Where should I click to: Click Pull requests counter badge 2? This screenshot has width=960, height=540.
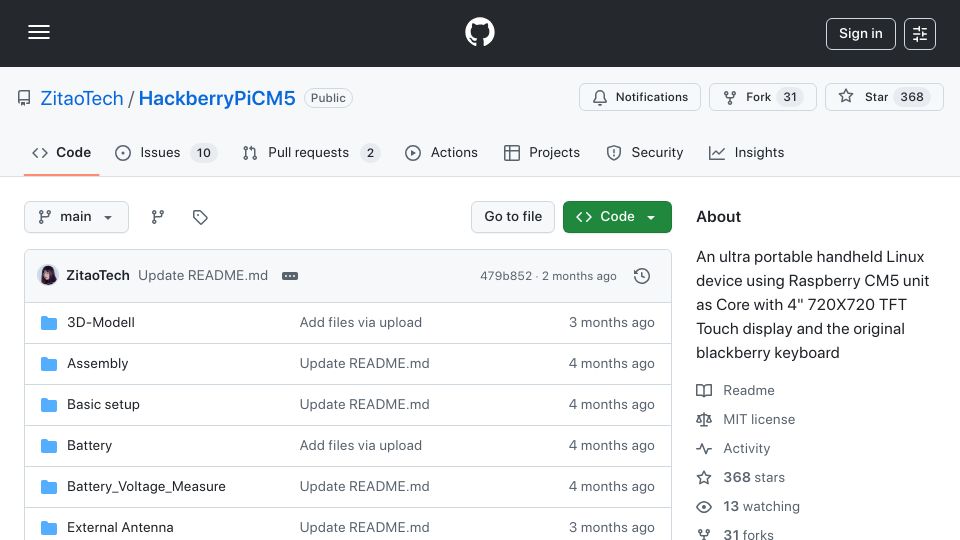(370, 153)
